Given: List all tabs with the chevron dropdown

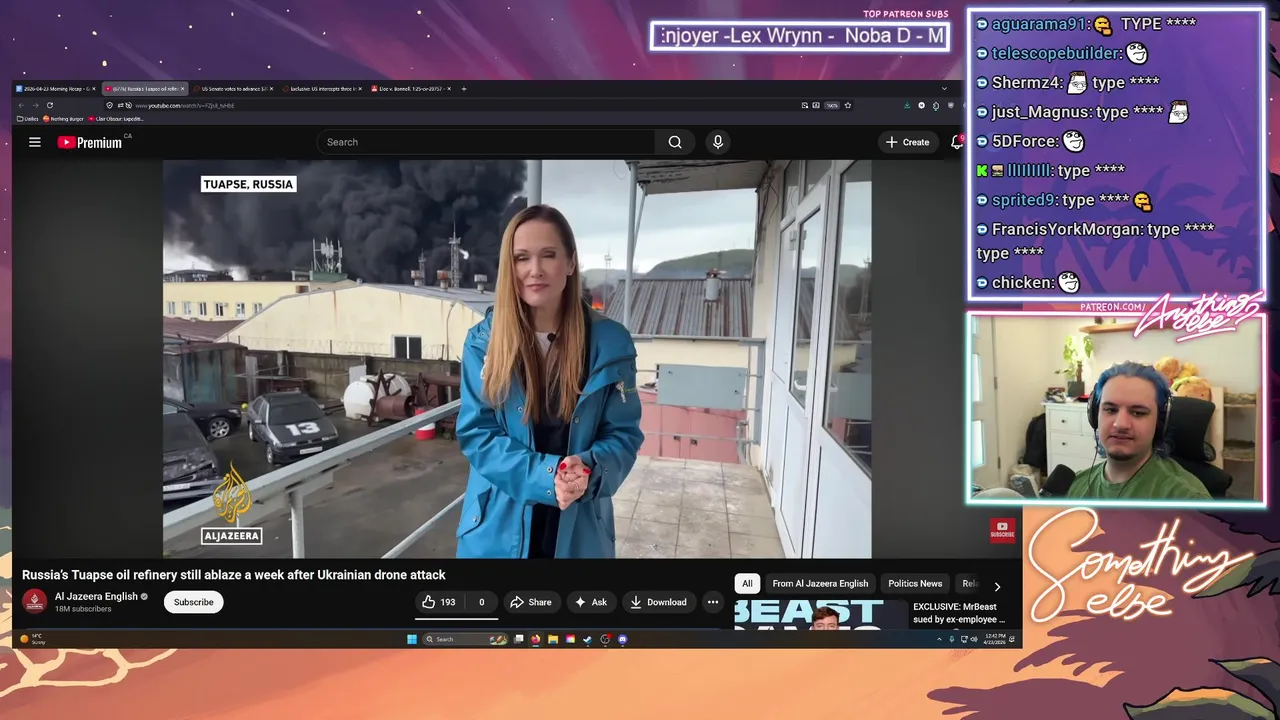Looking at the screenshot, I should click(x=944, y=88).
